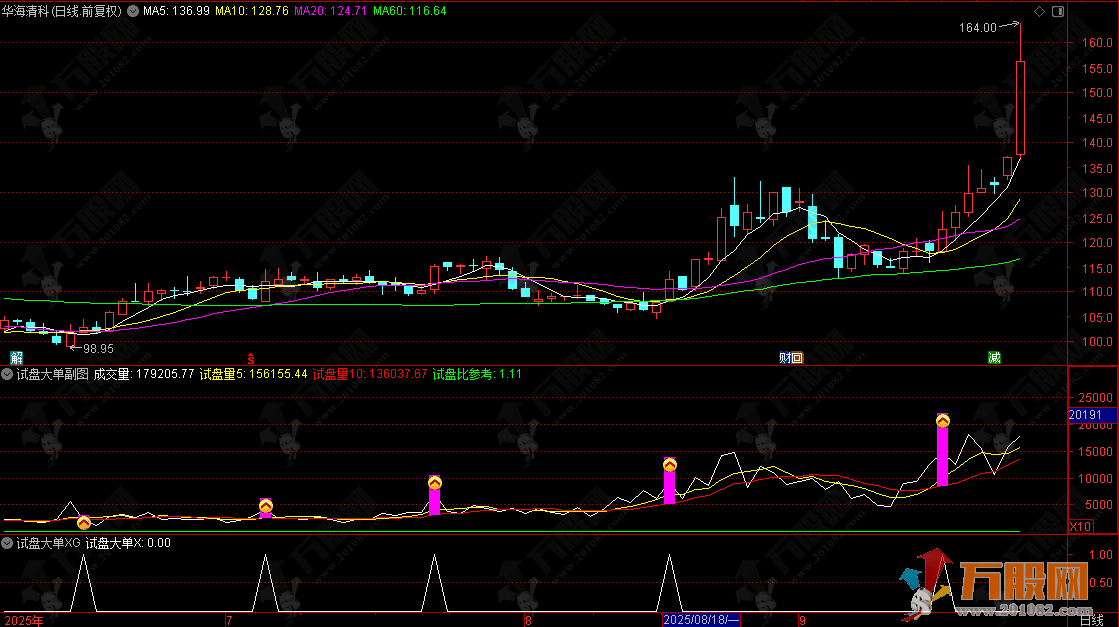Click the 98.95 low price label
Viewport: 1119px width, 627px height.
[98, 349]
